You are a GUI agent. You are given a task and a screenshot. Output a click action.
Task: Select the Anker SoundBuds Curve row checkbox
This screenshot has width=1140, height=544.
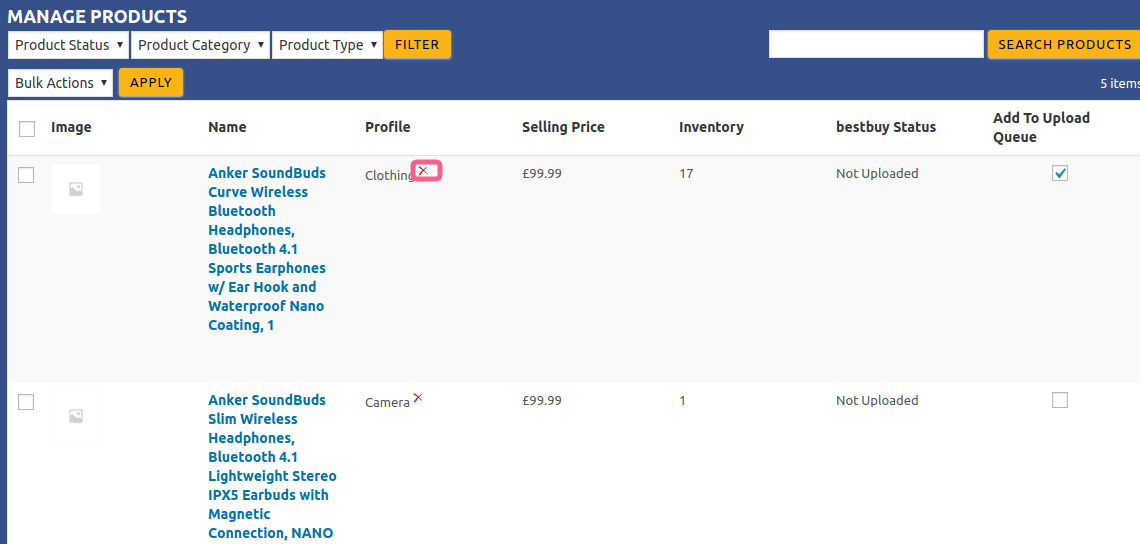(x=26, y=175)
